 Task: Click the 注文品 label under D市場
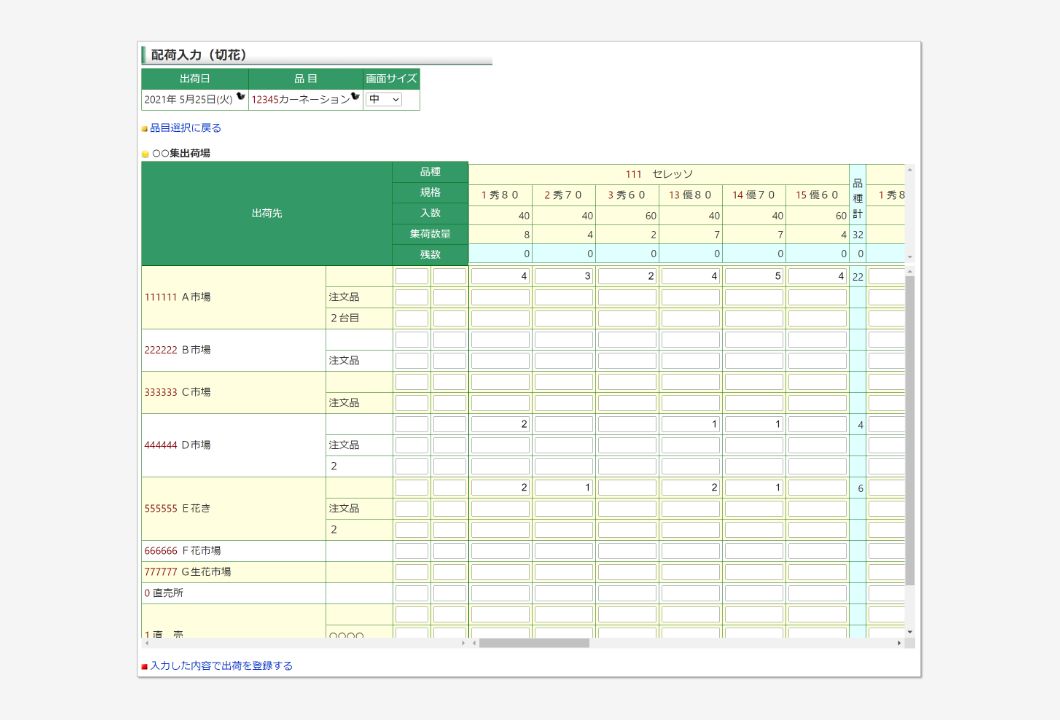(x=344, y=445)
